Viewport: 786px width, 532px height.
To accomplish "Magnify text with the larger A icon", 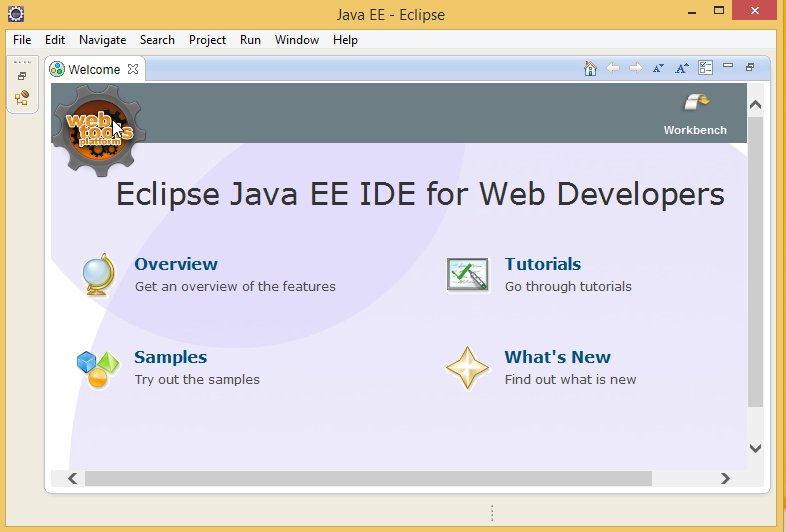I will point(682,68).
